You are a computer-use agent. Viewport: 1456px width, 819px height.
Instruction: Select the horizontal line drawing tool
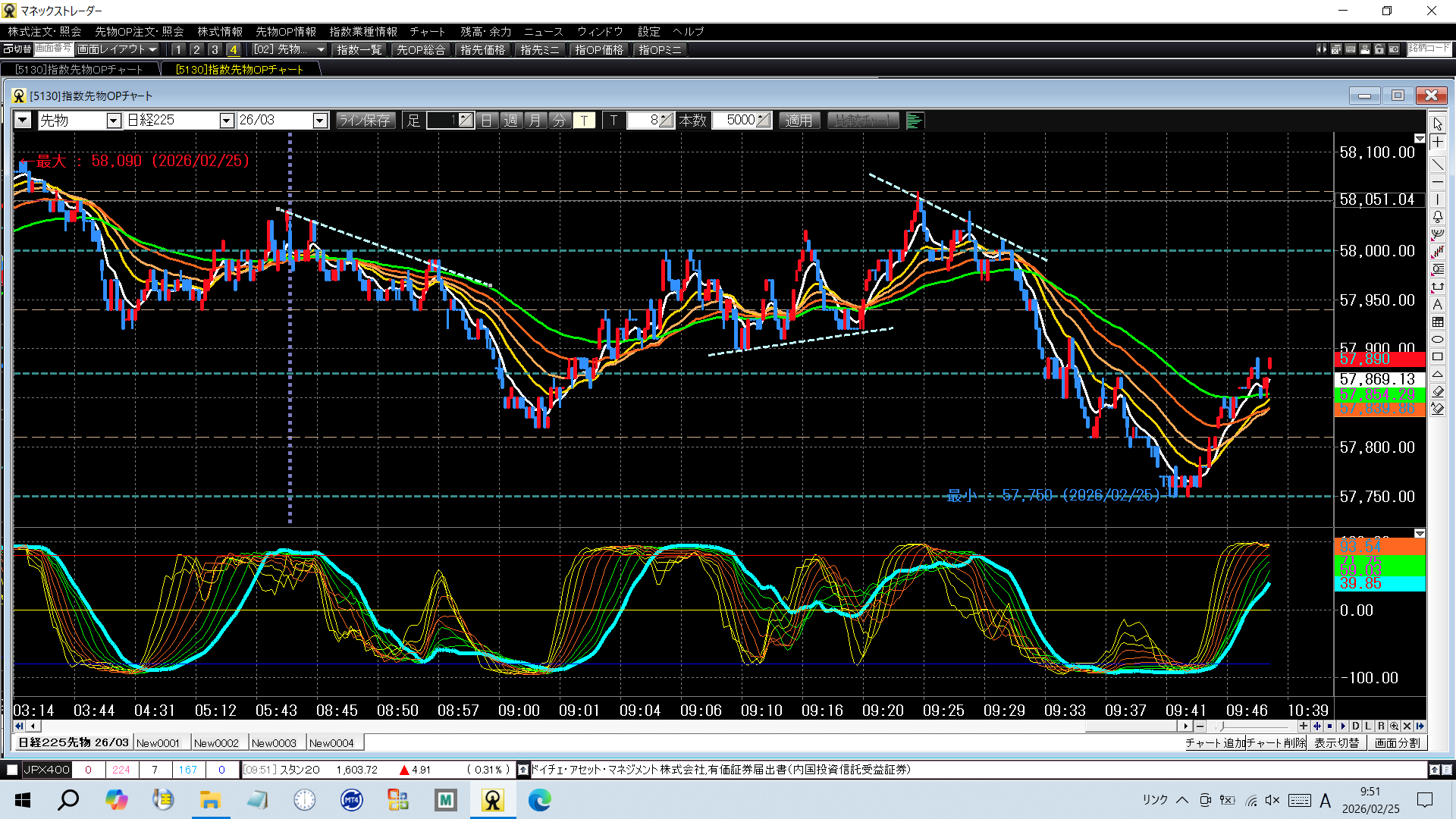tap(1437, 182)
